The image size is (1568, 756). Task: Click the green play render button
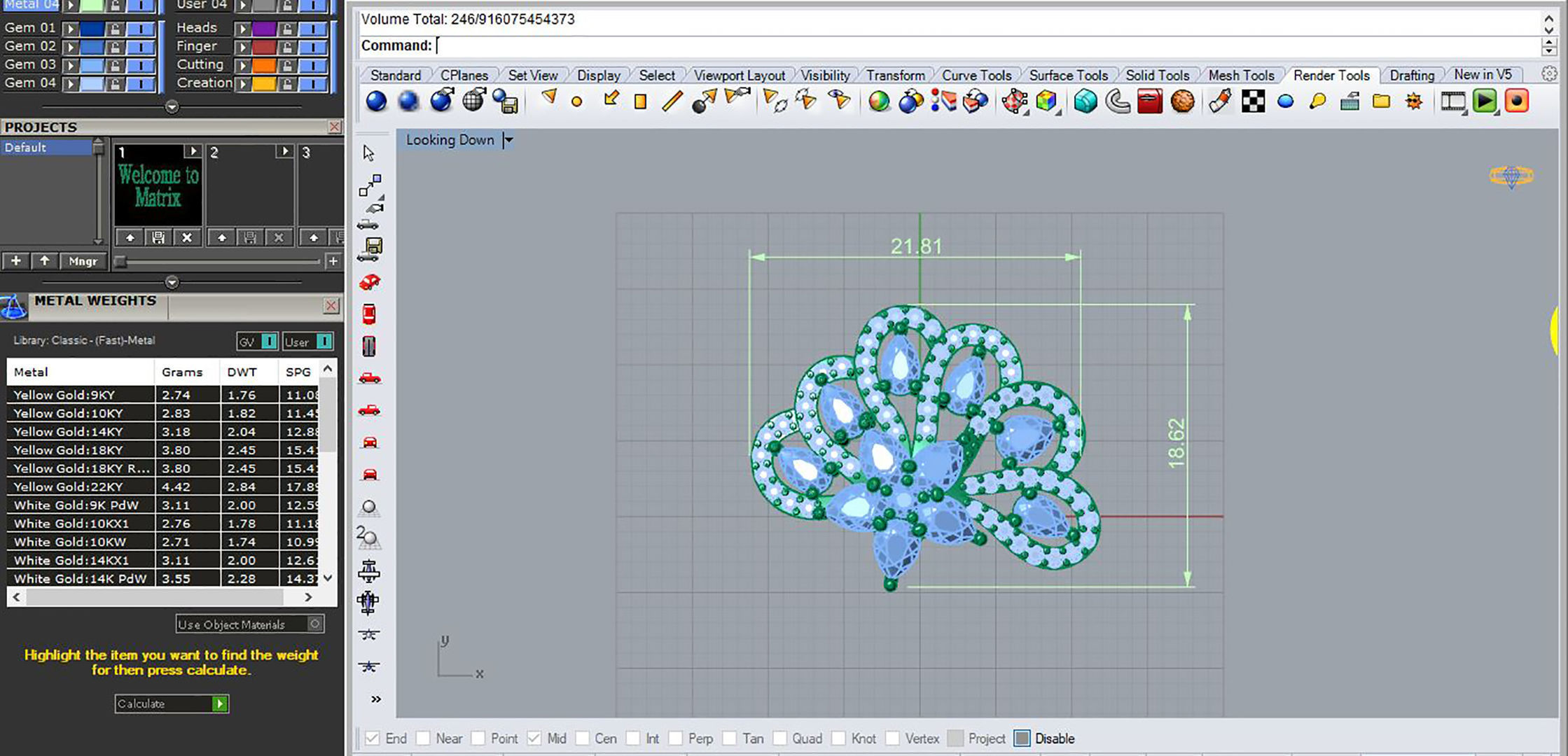point(1484,101)
